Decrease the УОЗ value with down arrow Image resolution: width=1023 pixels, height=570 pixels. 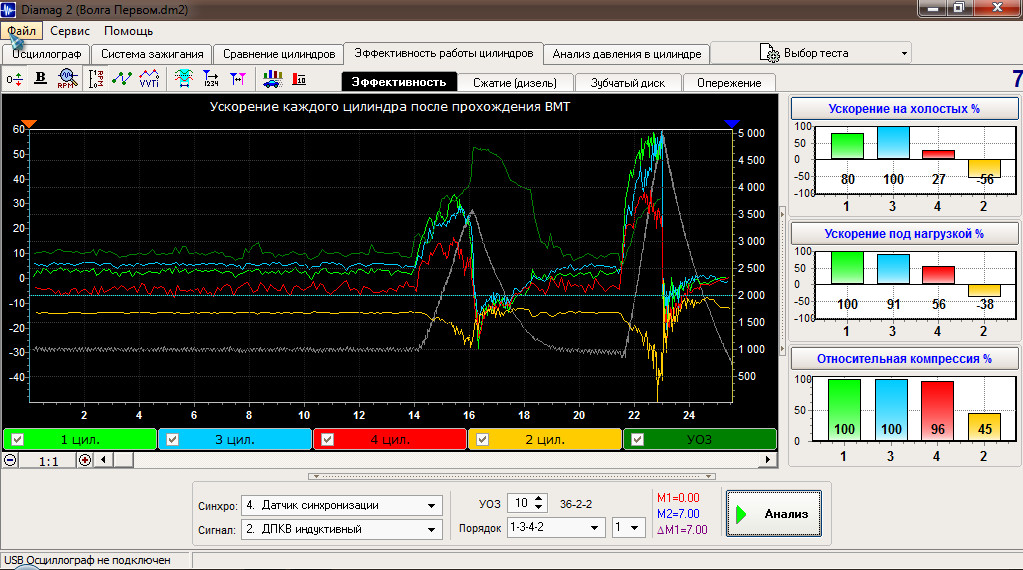[539, 507]
